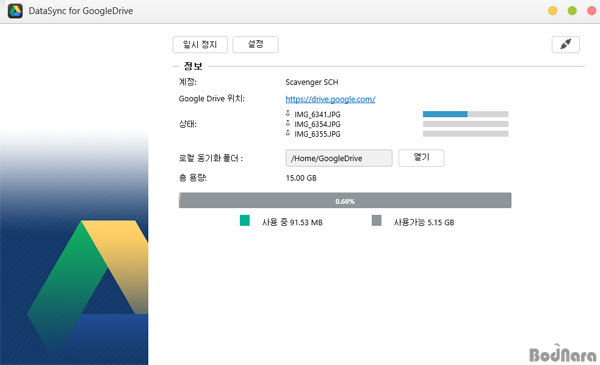The height and width of the screenshot is (365, 600).
Task: Click the DataSync Google Drive app icon
Action: click(15, 11)
